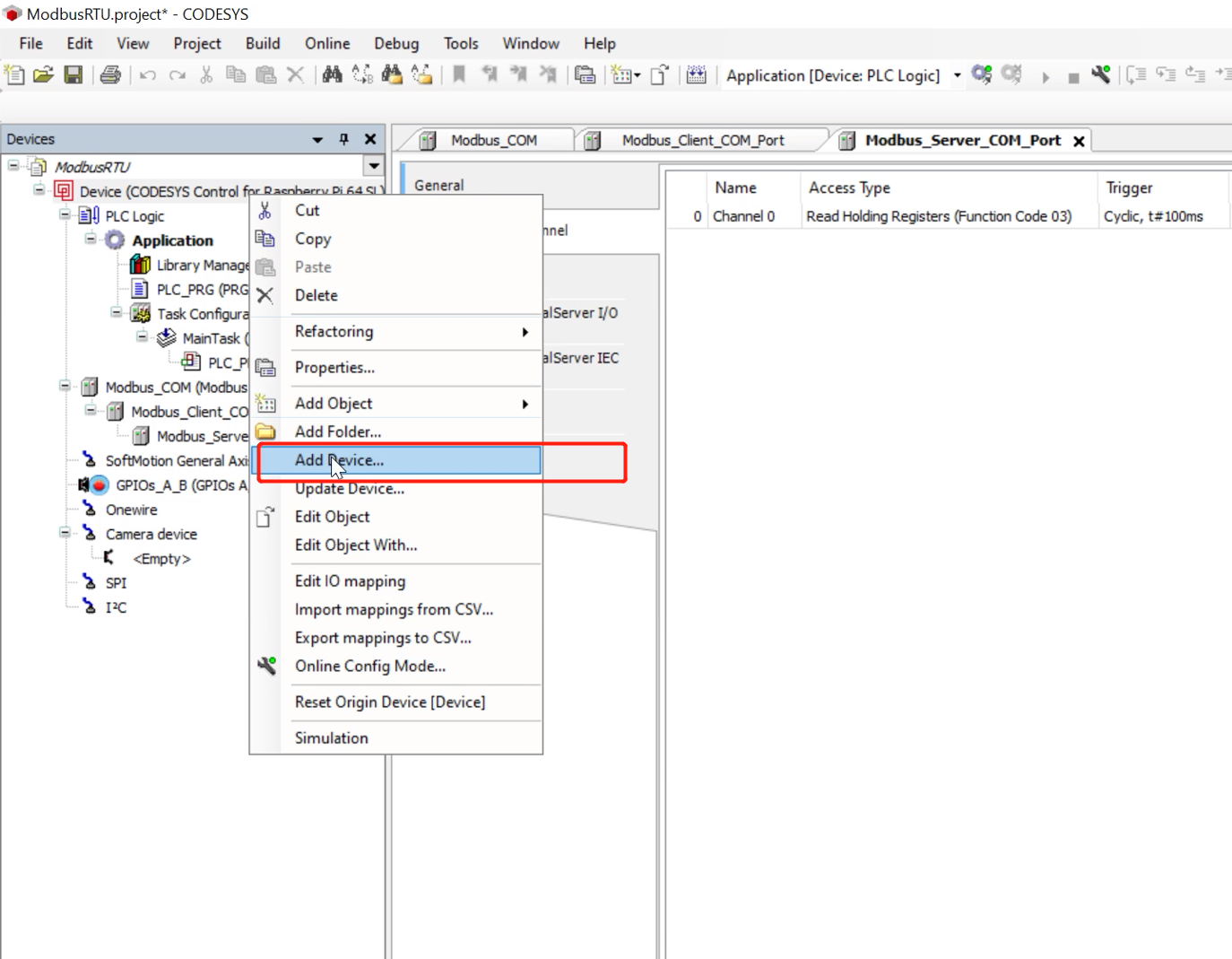
Task: Click the Start play icon
Action: 1045,77
